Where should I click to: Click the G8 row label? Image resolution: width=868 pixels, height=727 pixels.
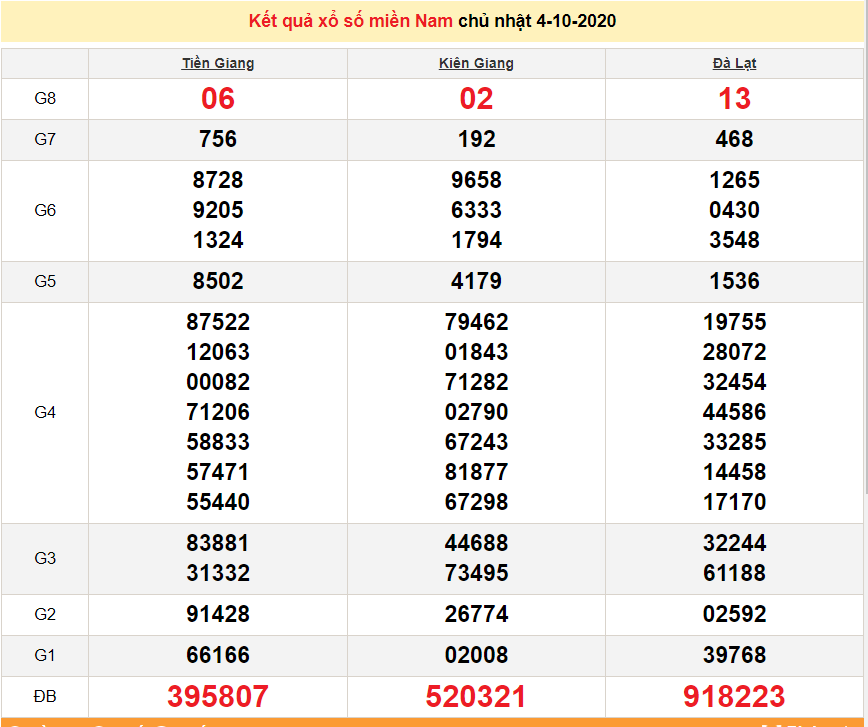45,98
